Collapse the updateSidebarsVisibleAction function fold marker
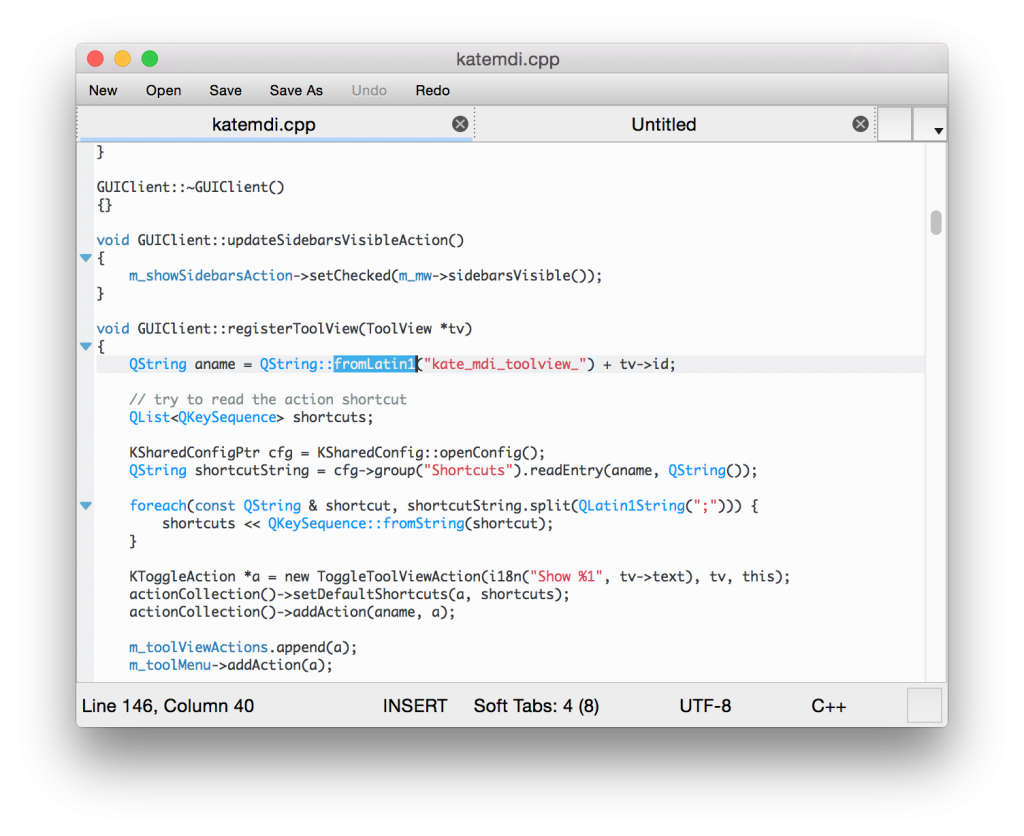The height and width of the screenshot is (836, 1024). 86,258
